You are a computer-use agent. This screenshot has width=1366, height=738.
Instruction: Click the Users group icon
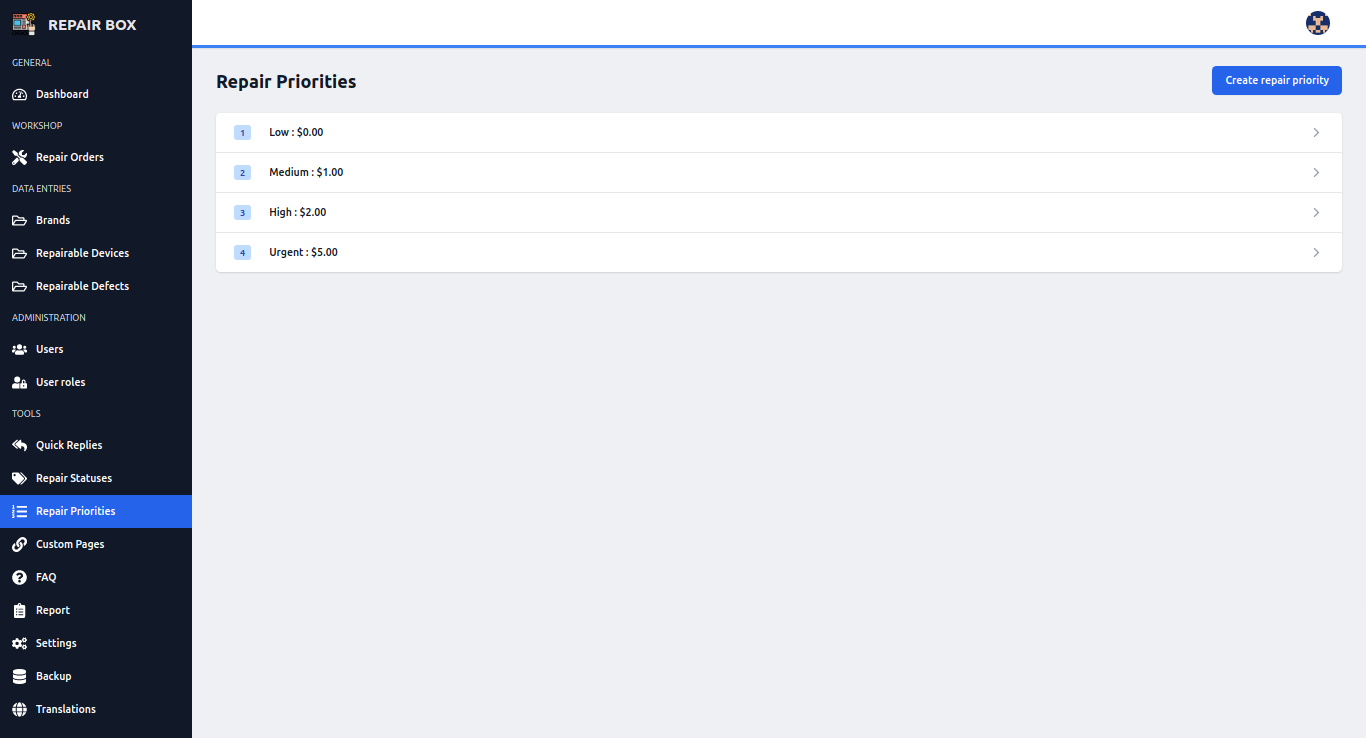(20, 349)
